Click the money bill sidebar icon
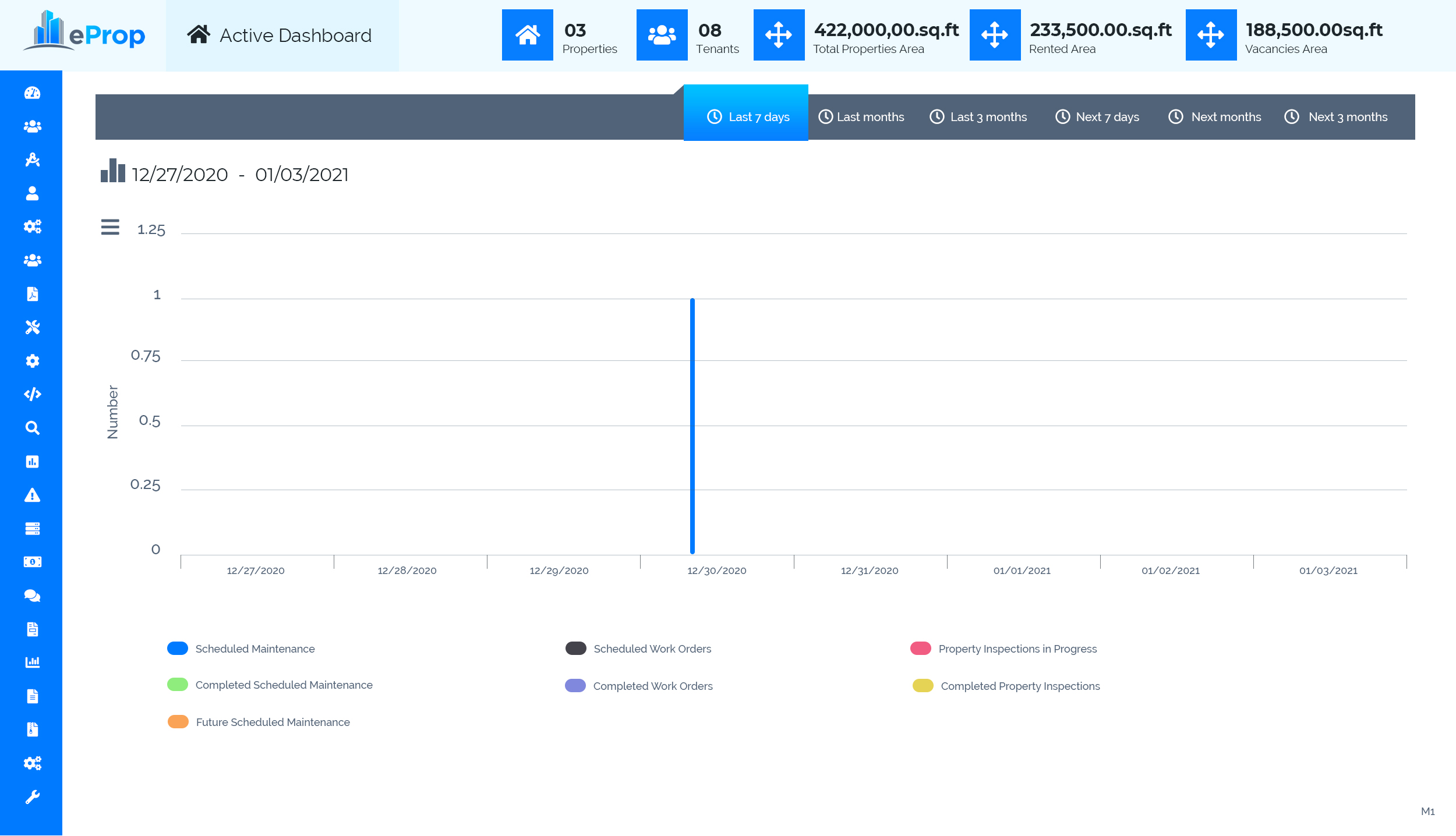 [33, 562]
